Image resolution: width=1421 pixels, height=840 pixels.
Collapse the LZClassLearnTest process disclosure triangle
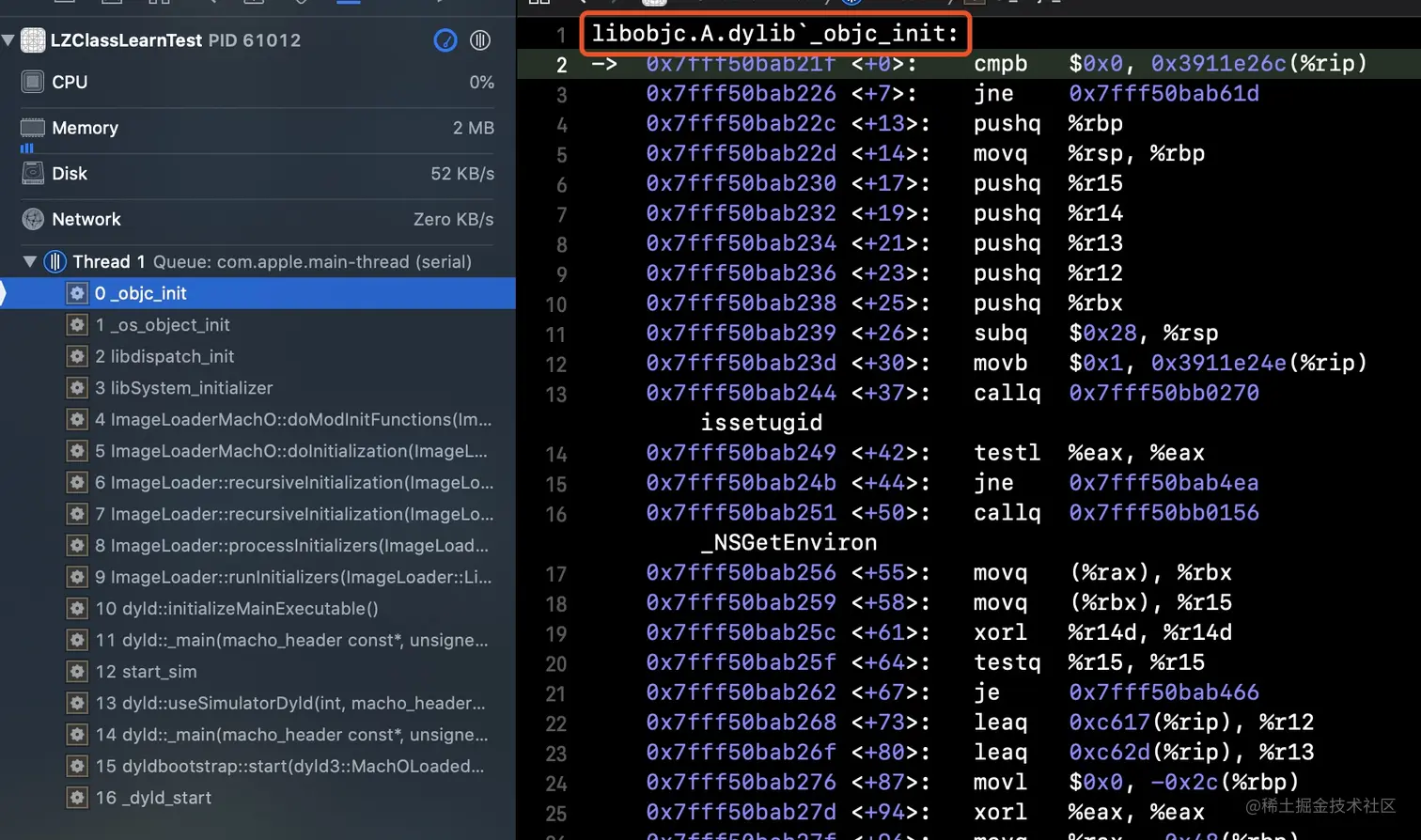8,40
